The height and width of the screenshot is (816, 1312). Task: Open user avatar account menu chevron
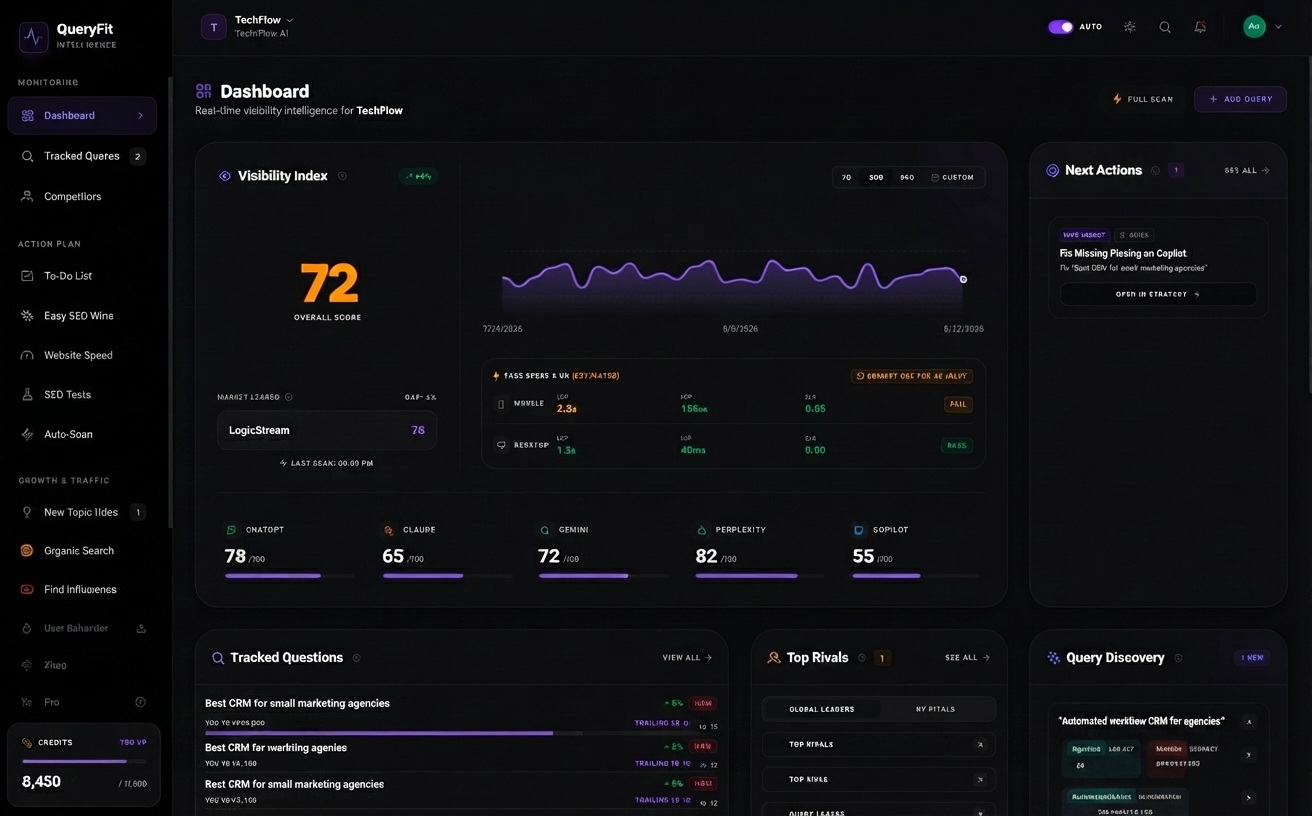(1278, 27)
